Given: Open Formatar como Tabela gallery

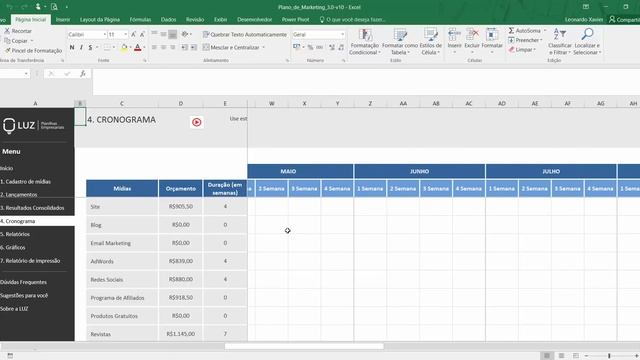Looking at the screenshot, I should [400, 42].
